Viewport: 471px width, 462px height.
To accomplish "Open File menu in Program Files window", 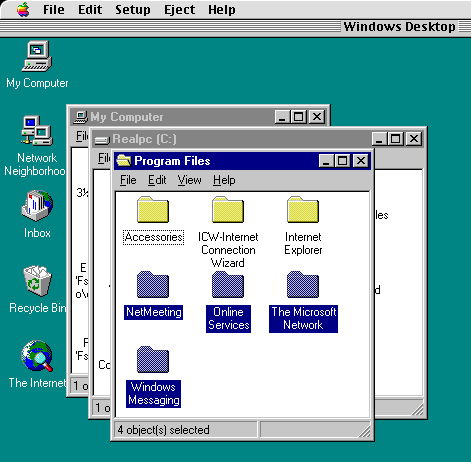I will coord(128,180).
